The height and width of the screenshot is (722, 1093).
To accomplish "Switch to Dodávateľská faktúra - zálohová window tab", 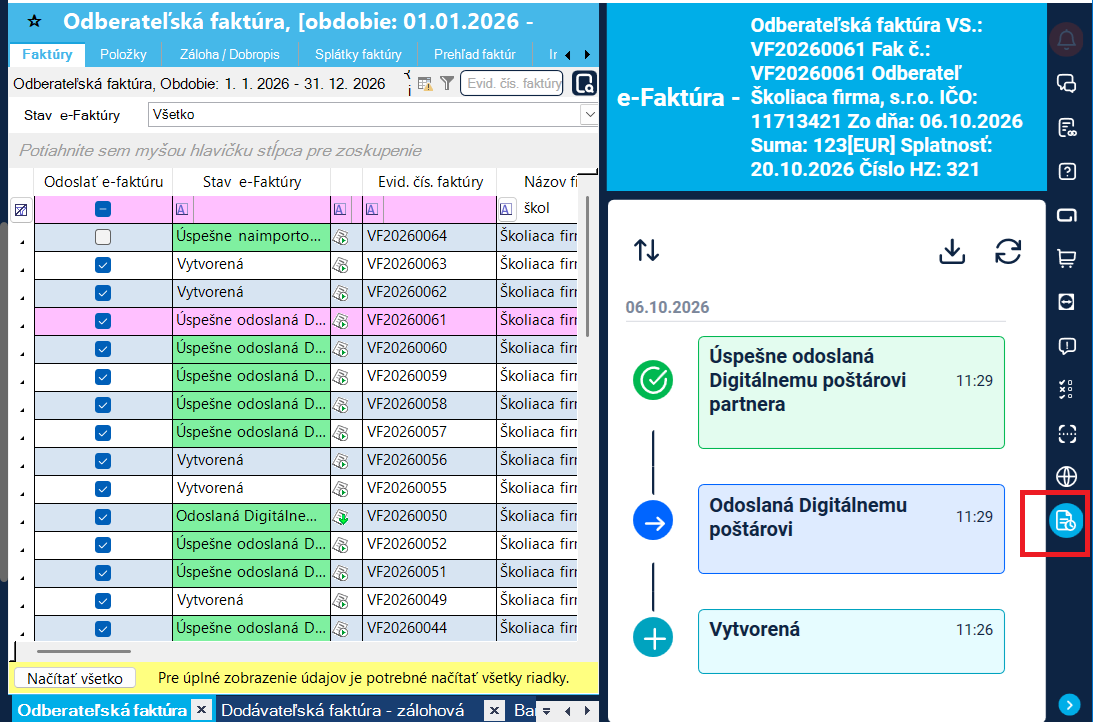I will click(x=343, y=711).
